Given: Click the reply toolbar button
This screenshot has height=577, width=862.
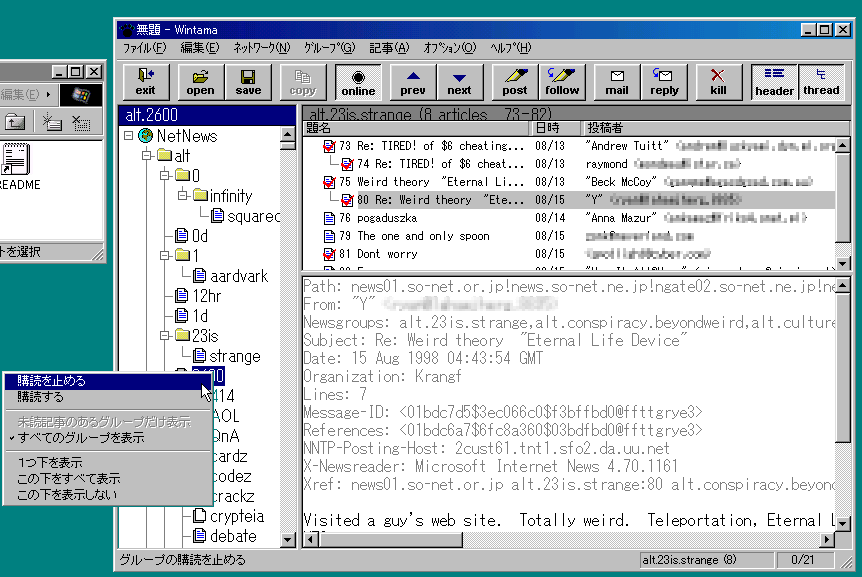Looking at the screenshot, I should (x=664, y=82).
